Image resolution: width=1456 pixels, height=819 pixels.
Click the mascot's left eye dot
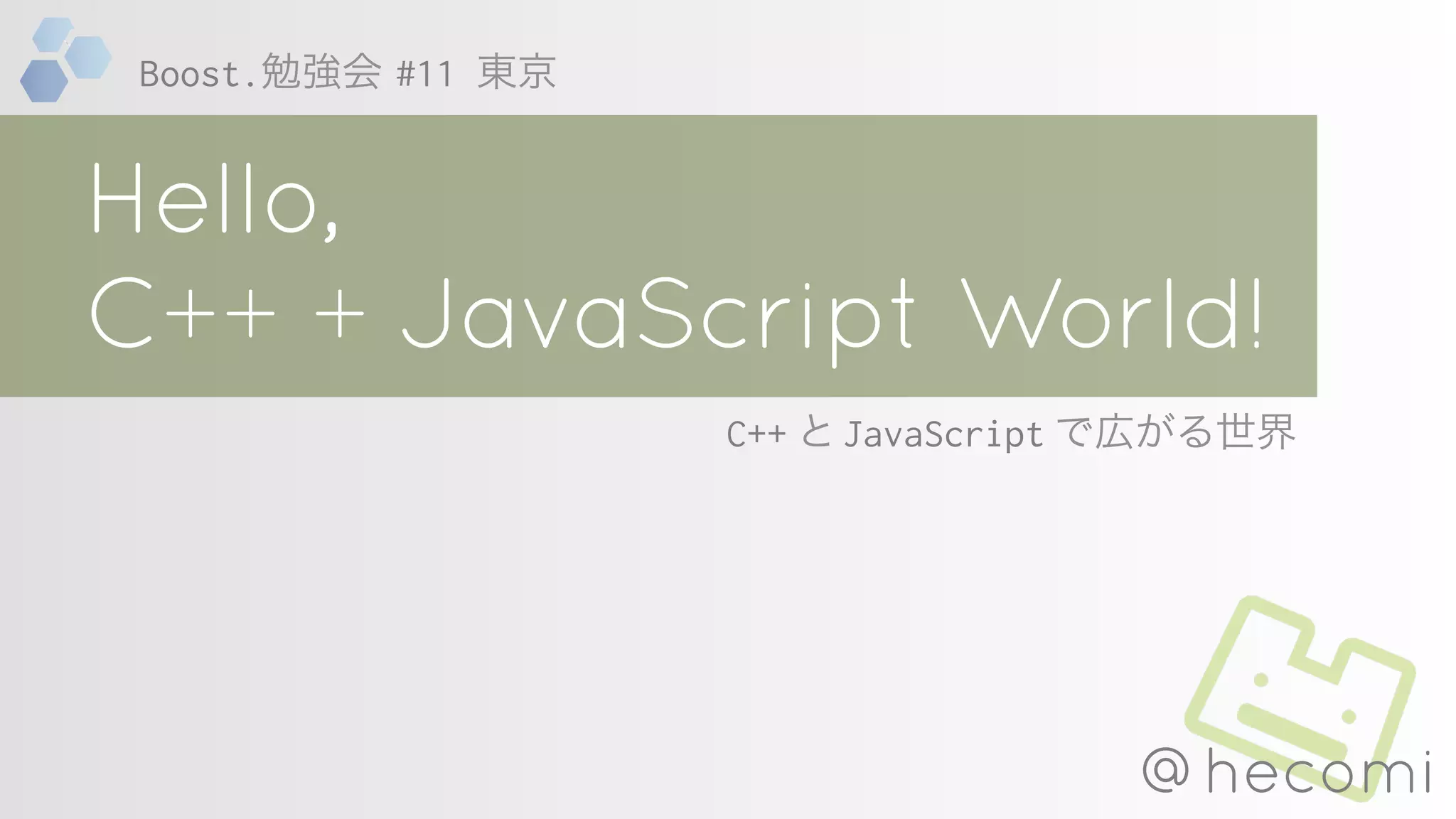tap(1261, 680)
